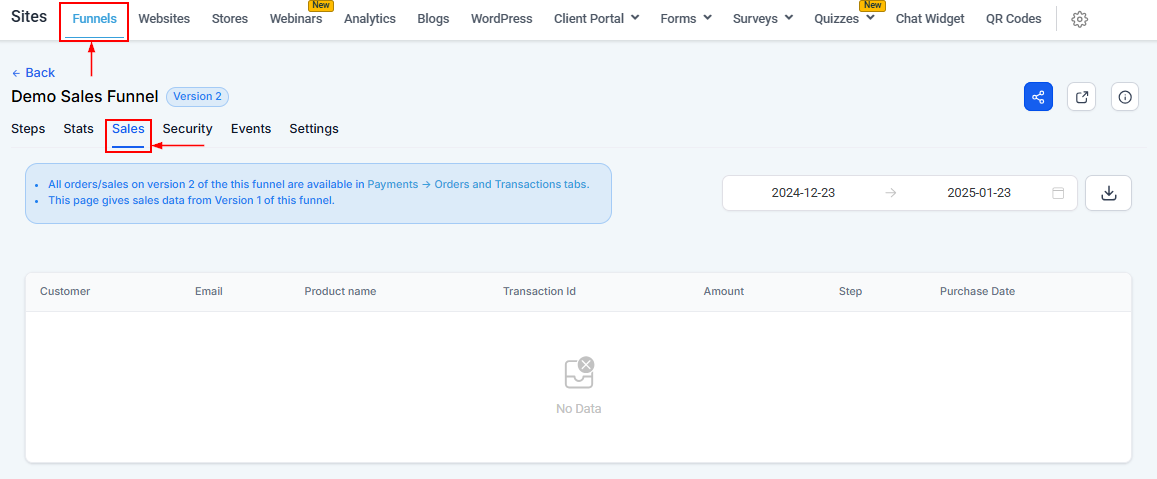Open the Webinars tab
Image resolution: width=1157 pixels, height=479 pixels.
click(x=296, y=18)
